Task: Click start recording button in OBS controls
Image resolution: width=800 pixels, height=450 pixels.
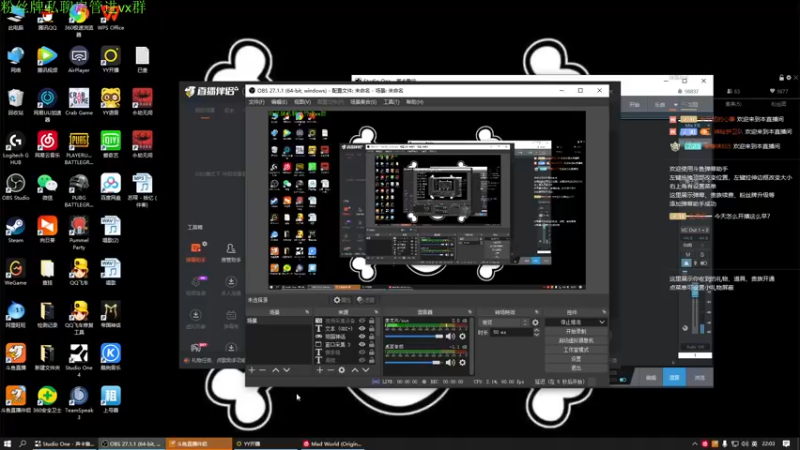Action: (x=576, y=332)
